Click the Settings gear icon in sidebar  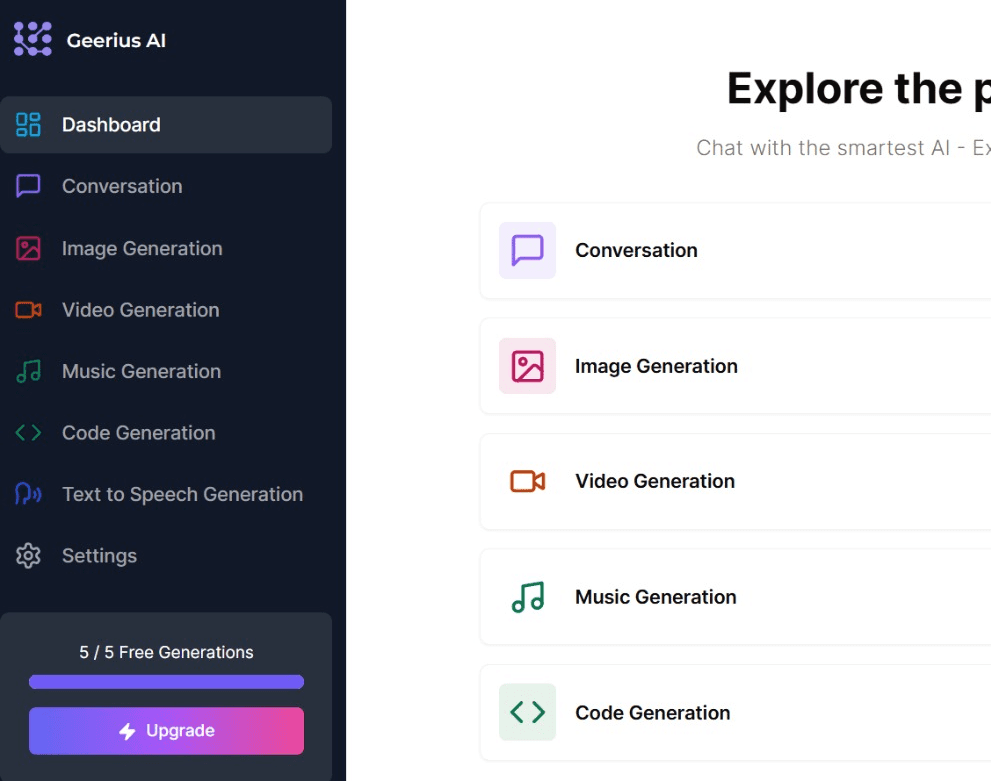click(x=28, y=556)
